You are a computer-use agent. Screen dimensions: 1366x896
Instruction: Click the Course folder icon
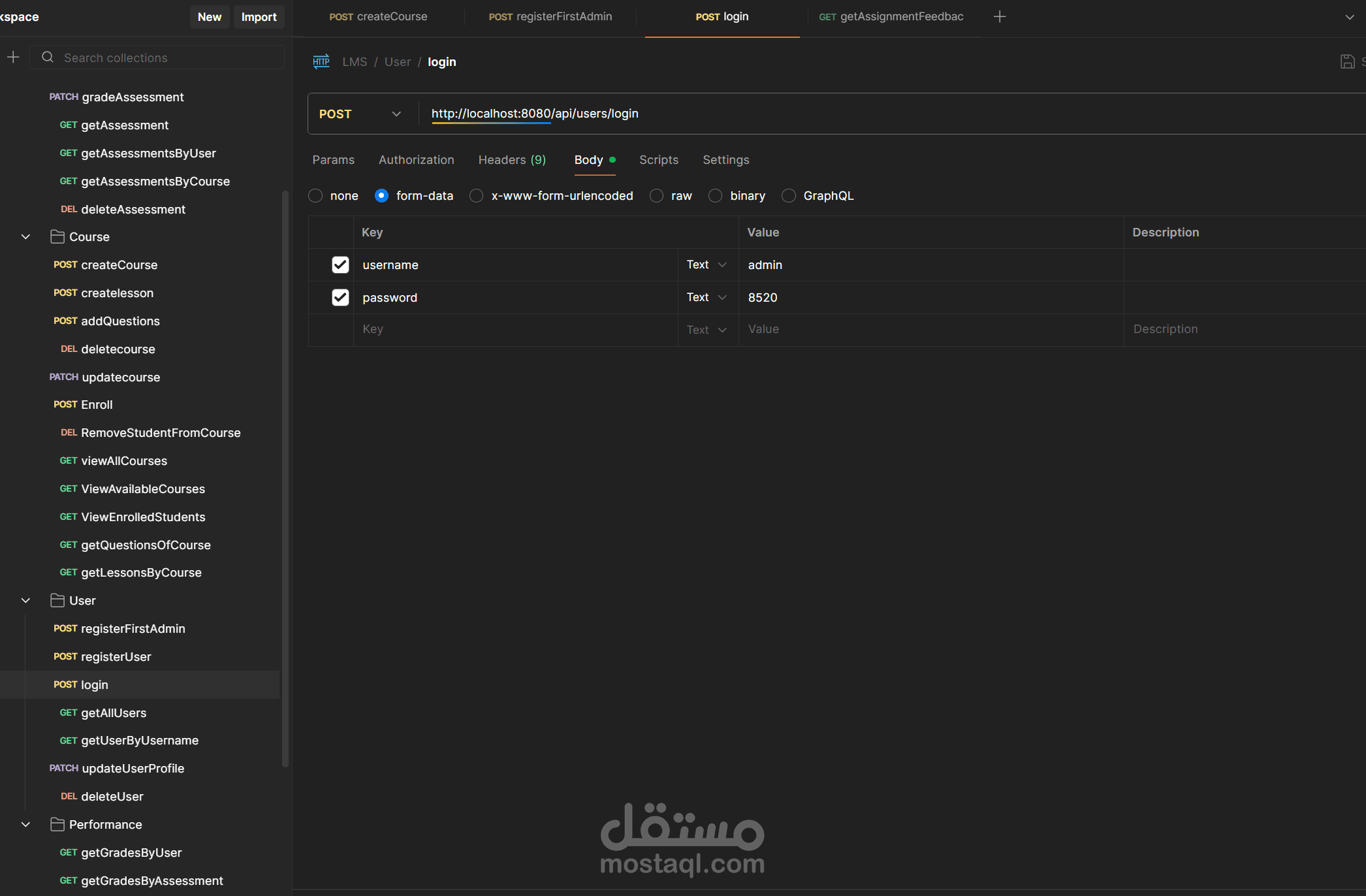pyautogui.click(x=57, y=236)
